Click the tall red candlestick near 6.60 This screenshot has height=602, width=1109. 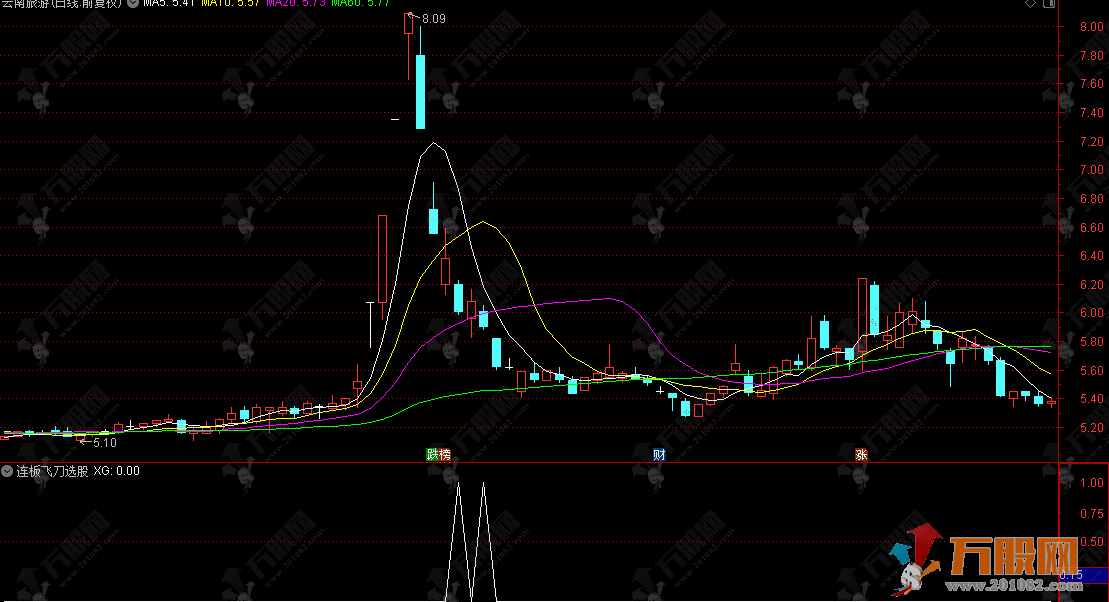(x=382, y=258)
